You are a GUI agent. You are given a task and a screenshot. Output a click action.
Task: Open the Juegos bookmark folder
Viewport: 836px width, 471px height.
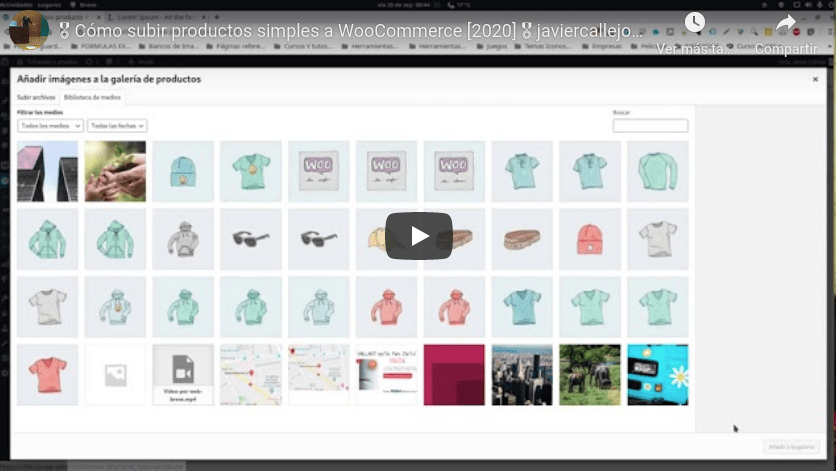[492, 46]
